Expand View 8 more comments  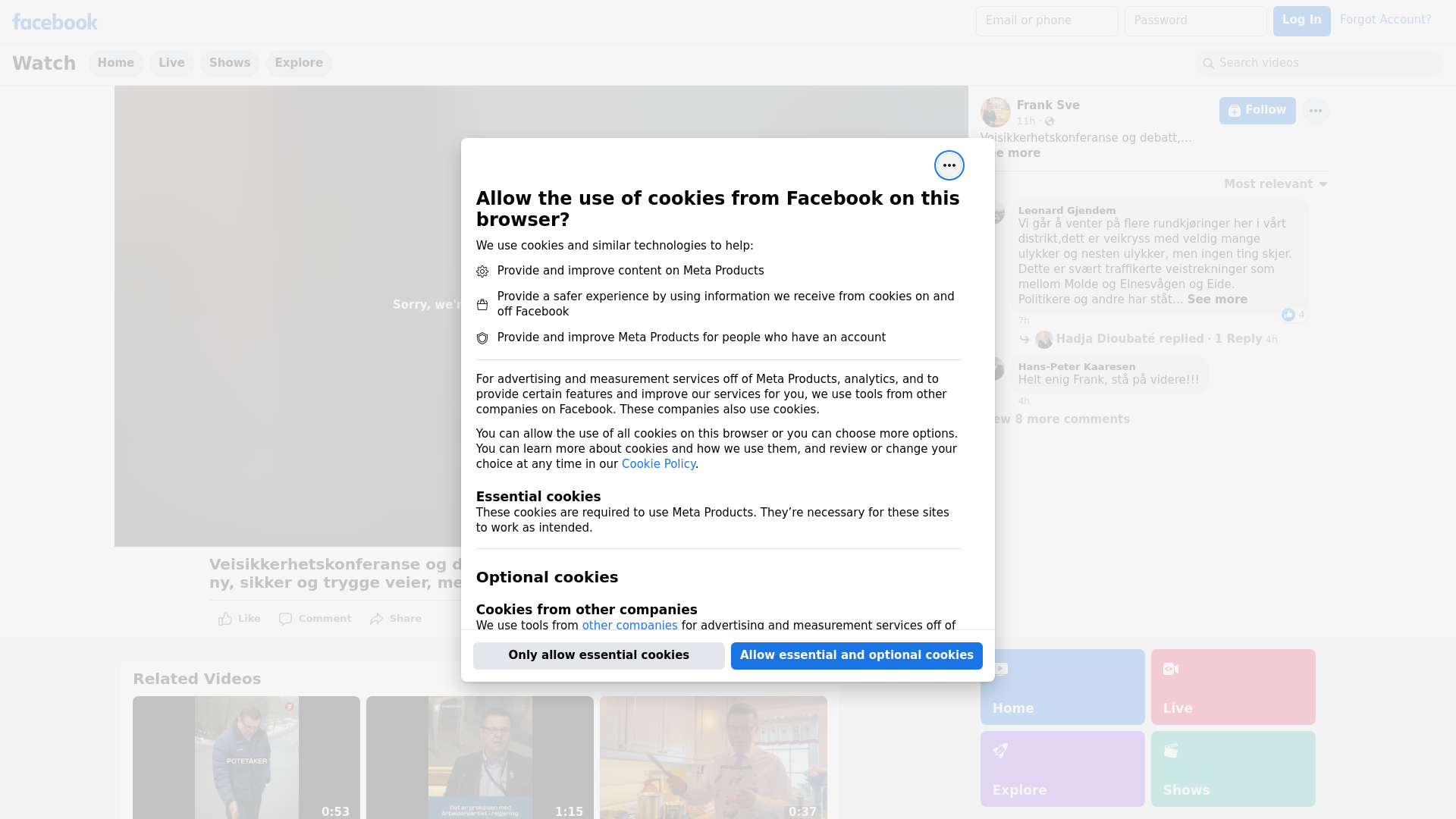[x=1055, y=419]
